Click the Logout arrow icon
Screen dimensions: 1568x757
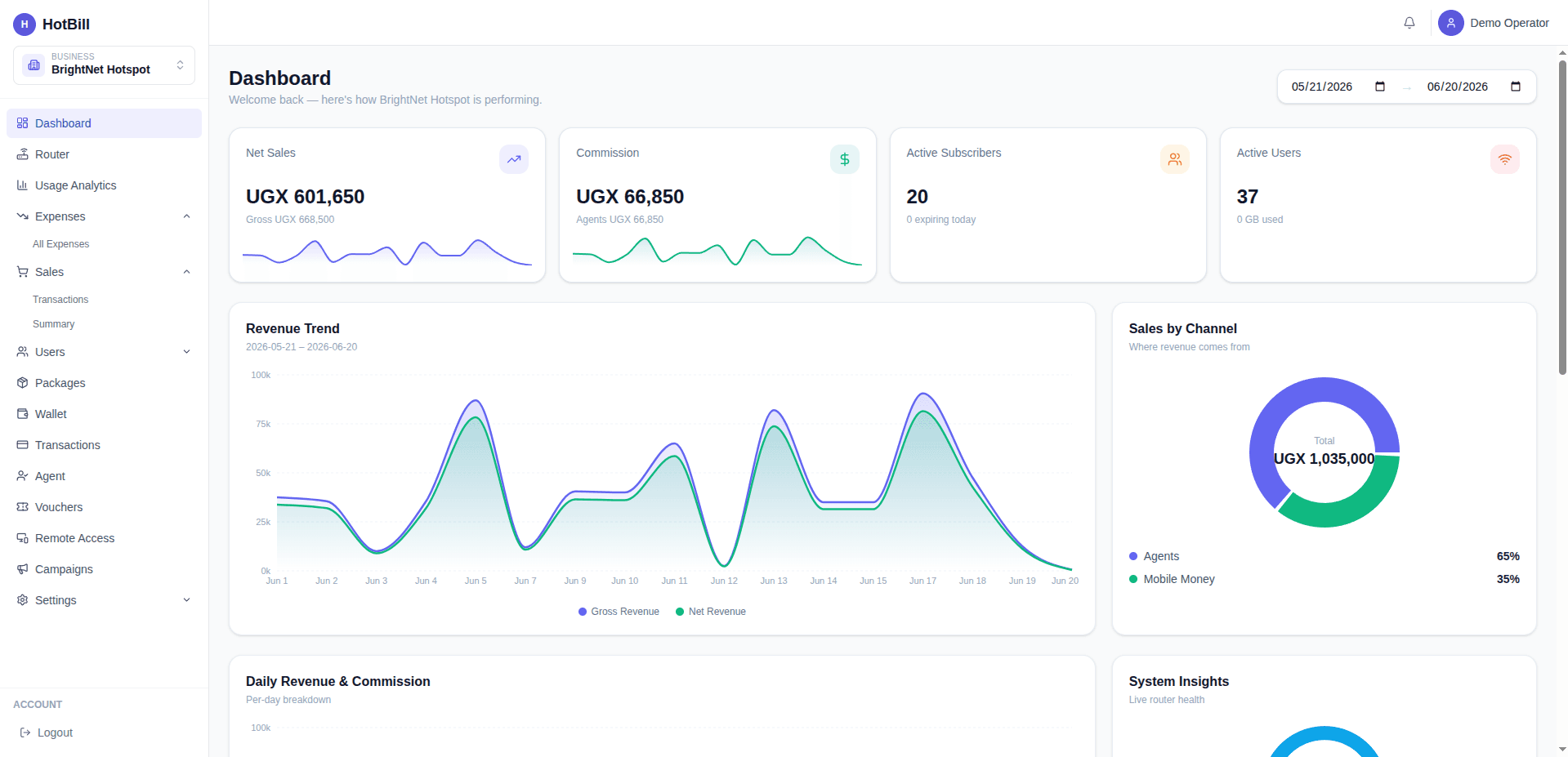coord(25,733)
